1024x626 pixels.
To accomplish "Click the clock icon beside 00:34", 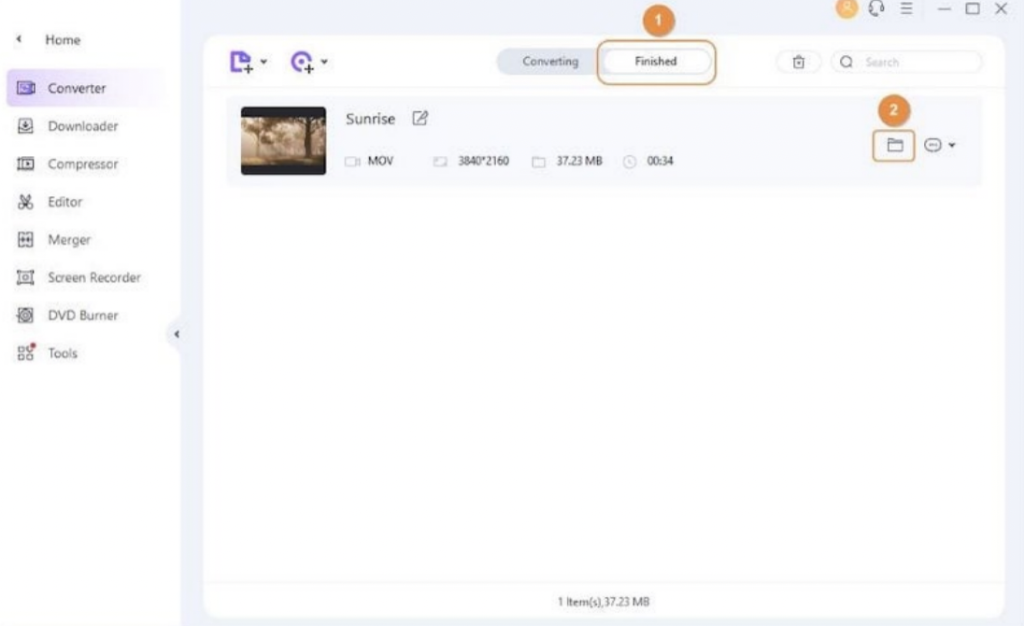I will point(630,161).
